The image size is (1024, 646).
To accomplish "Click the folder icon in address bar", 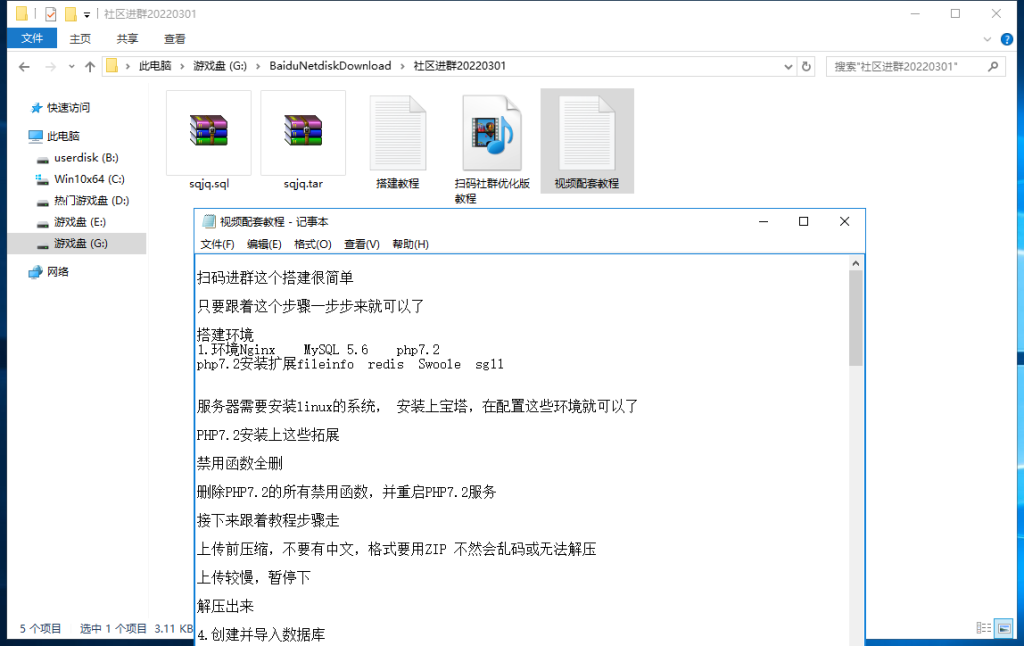I will (112, 66).
